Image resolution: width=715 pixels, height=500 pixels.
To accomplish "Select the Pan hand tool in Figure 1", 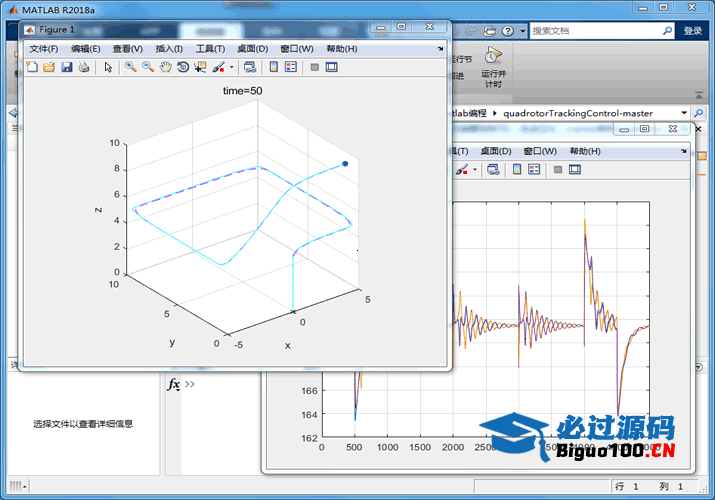I will click(x=165, y=67).
